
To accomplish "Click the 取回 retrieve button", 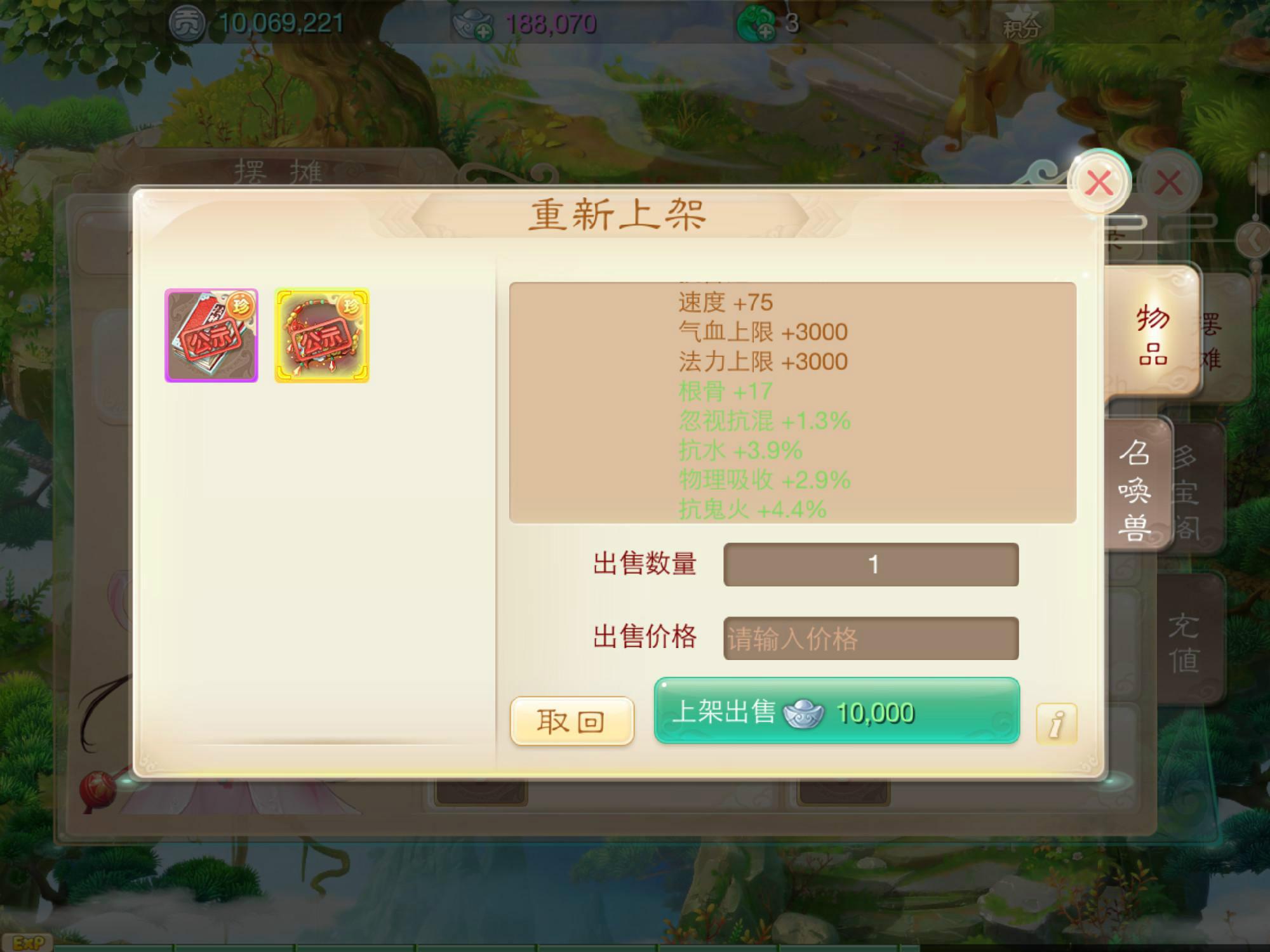I will coord(571,721).
